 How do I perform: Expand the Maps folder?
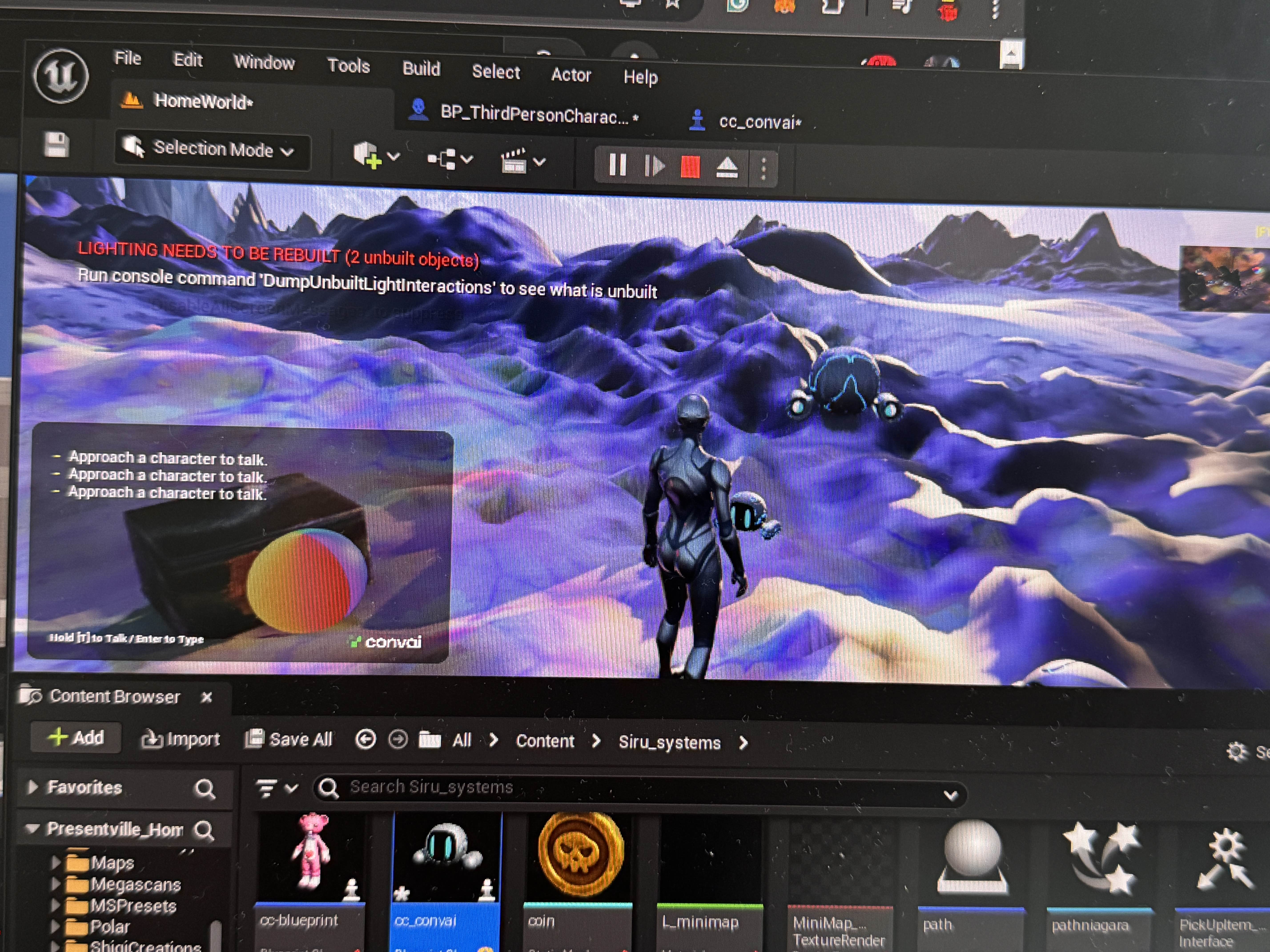click(56, 862)
